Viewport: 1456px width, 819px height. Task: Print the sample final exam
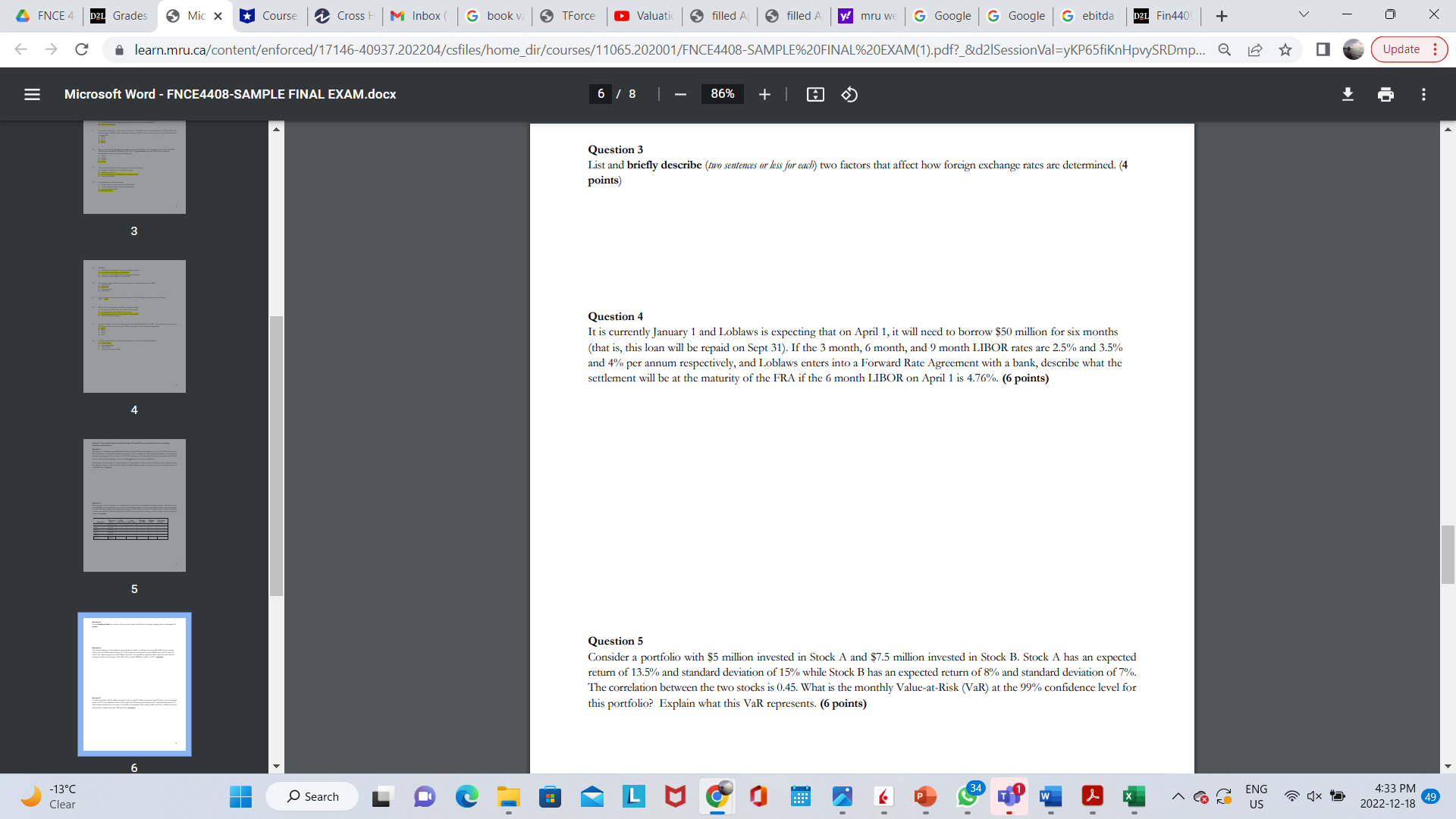click(x=1386, y=94)
